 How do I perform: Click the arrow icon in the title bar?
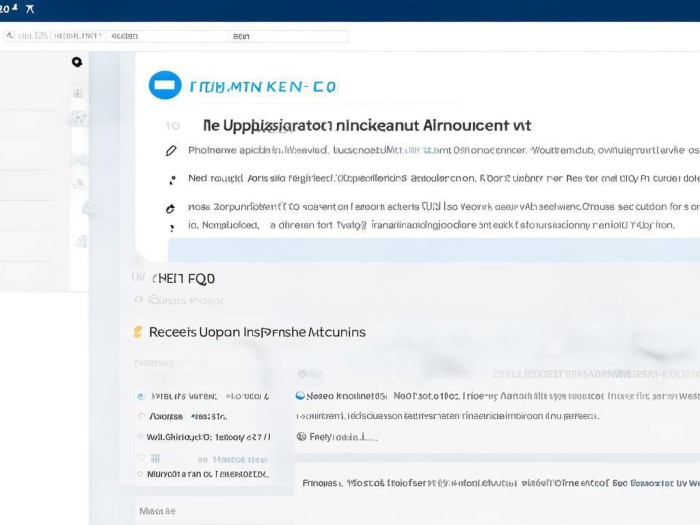pyautogui.click(x=29, y=9)
